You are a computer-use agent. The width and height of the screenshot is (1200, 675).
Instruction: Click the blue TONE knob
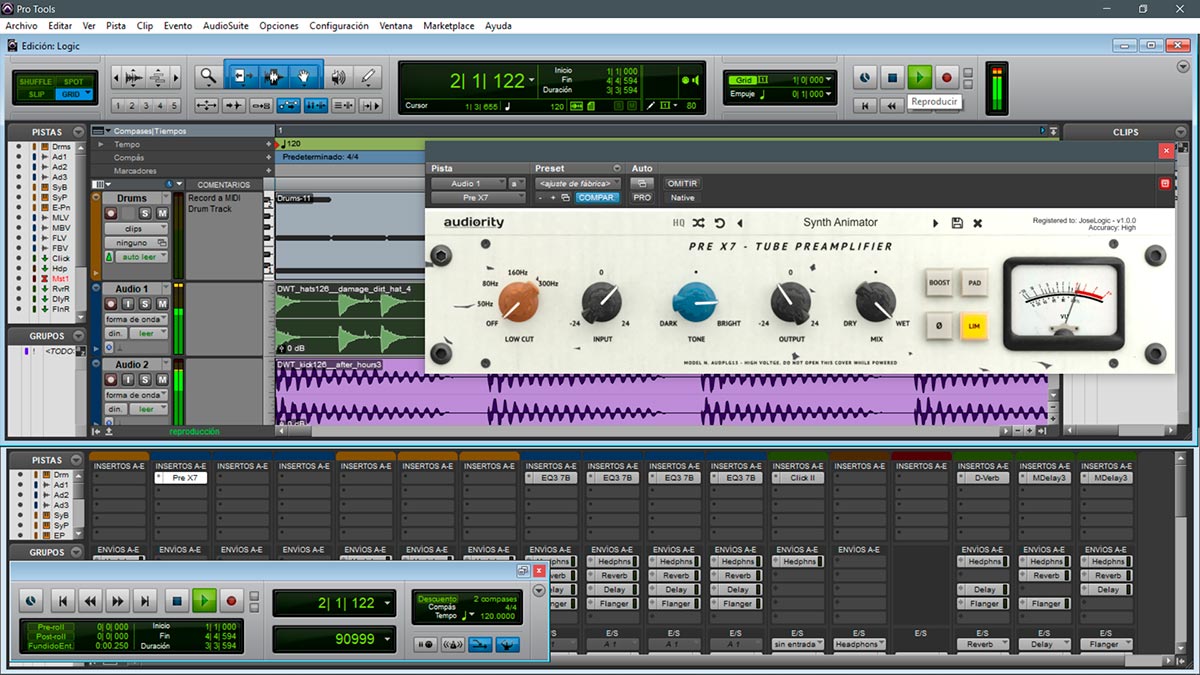pyautogui.click(x=695, y=302)
